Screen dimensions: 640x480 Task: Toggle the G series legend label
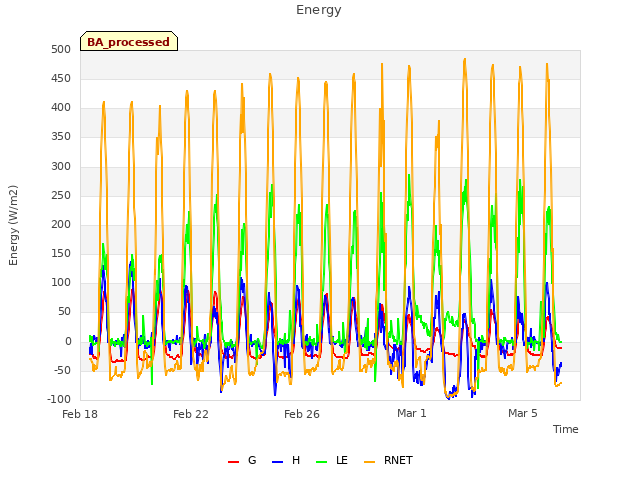click(x=252, y=460)
